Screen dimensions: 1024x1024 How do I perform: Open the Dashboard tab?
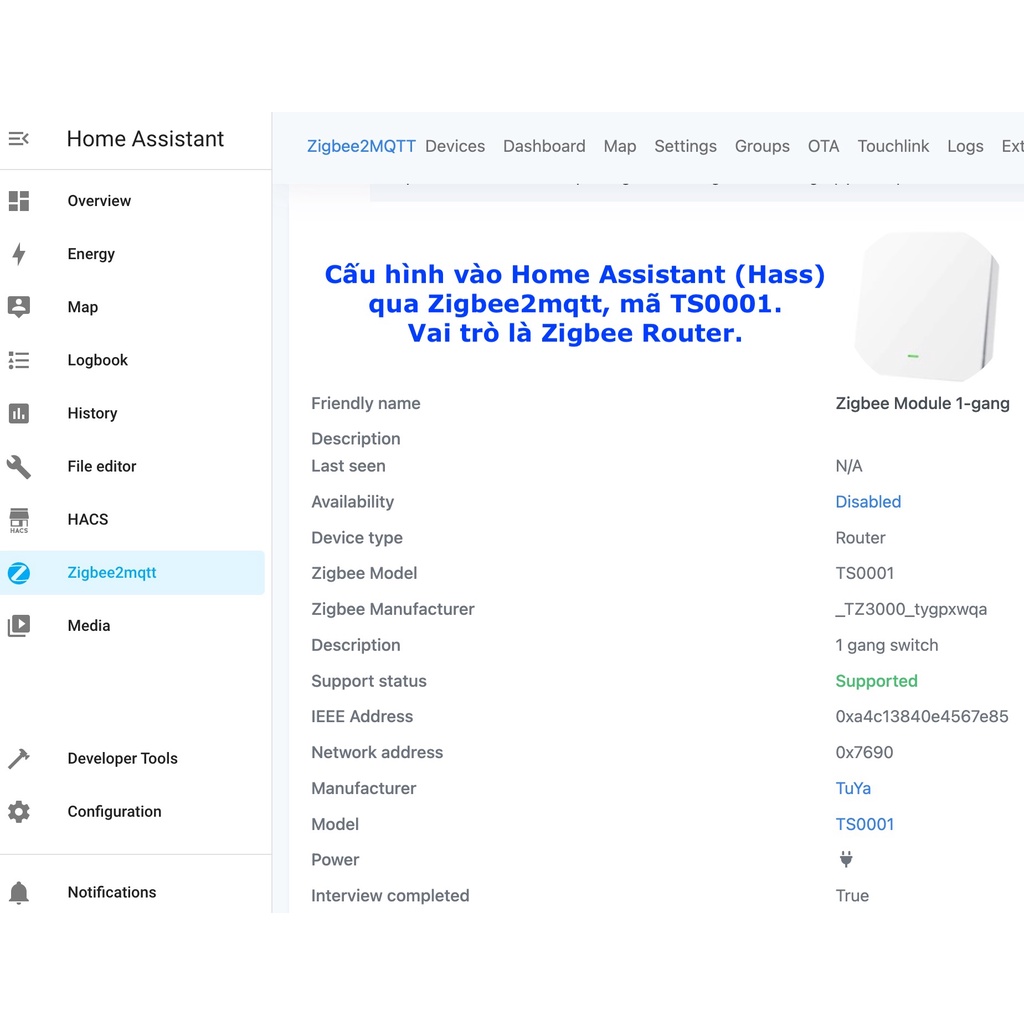tap(544, 146)
